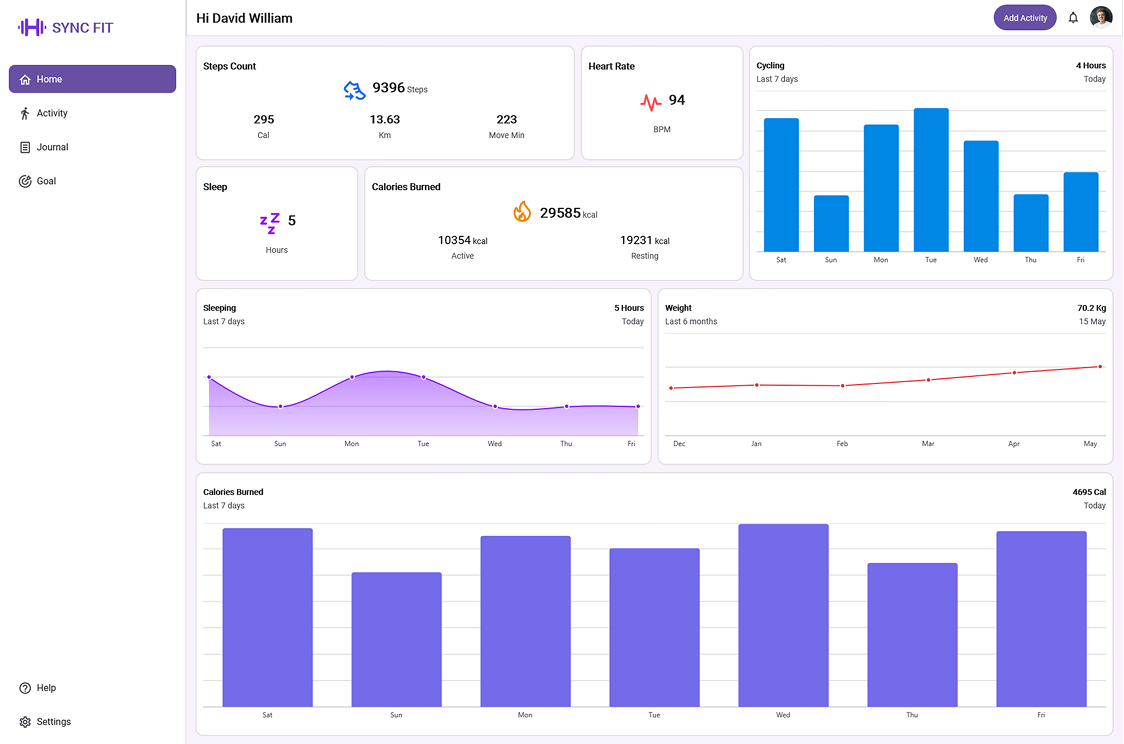Open the user profile avatar

tap(1100, 17)
